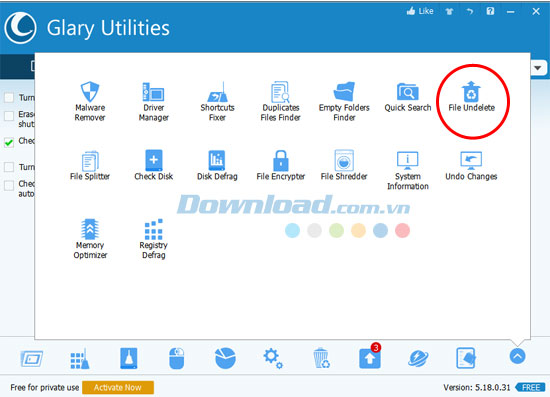Toggle the first 'Turn' checkbox

pyautogui.click(x=9, y=97)
